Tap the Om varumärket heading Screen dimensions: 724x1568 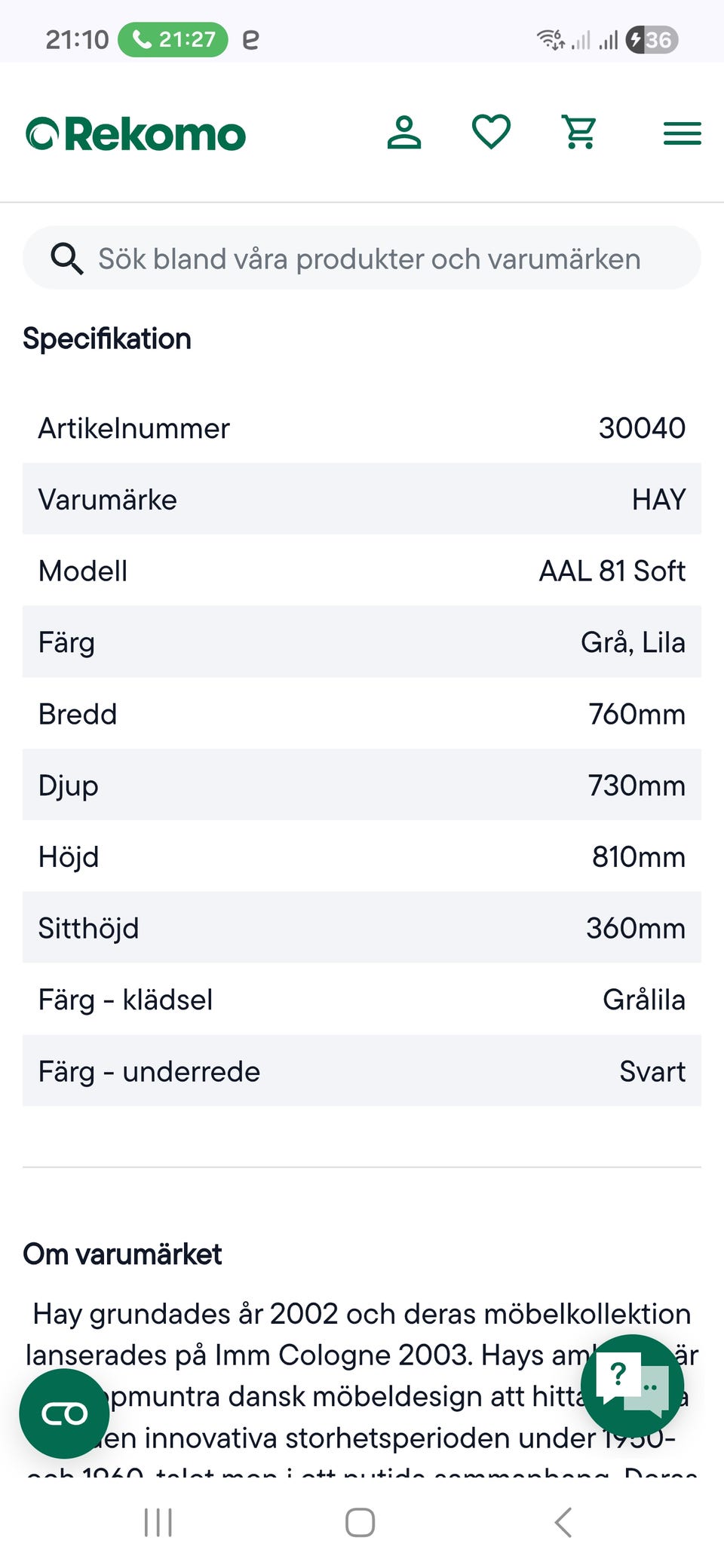pos(122,1254)
